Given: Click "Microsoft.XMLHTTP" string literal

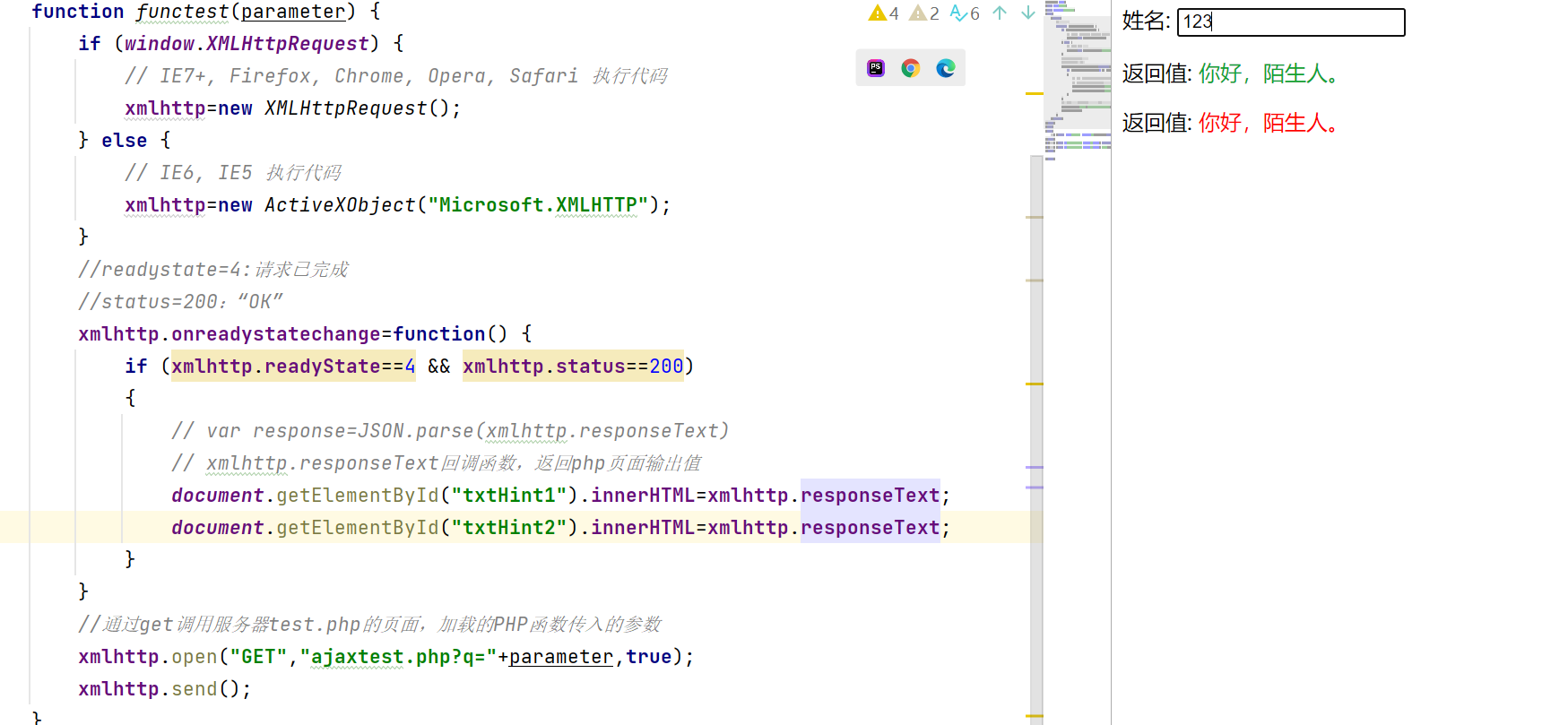Looking at the screenshot, I should pos(538,205).
